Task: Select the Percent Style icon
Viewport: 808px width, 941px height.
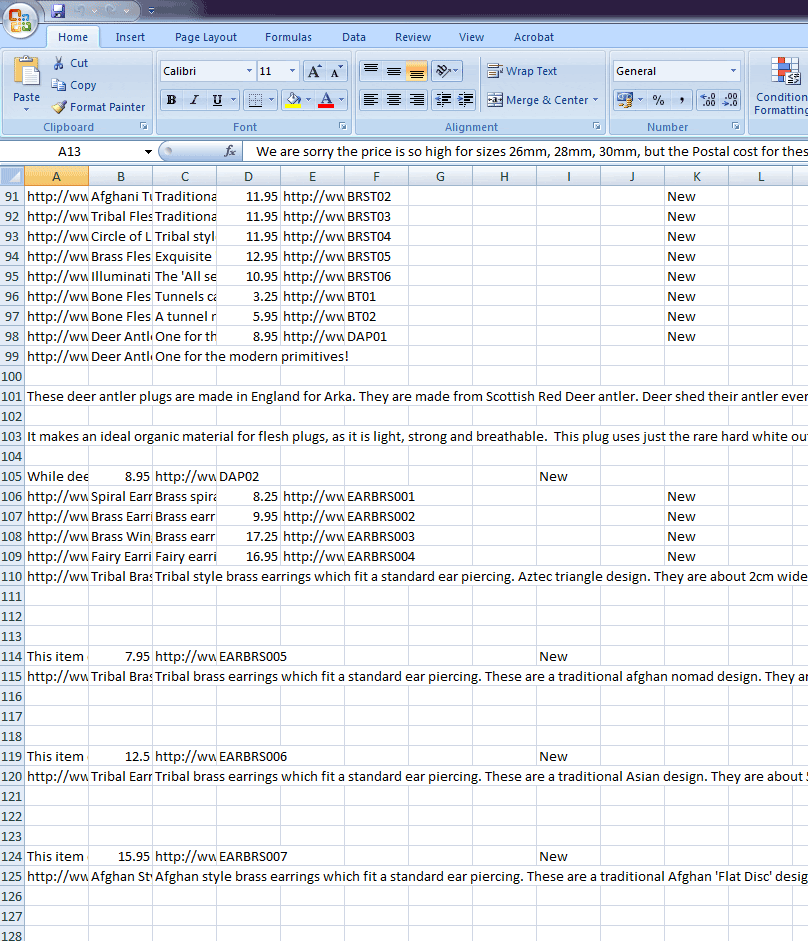Action: pyautogui.click(x=658, y=100)
